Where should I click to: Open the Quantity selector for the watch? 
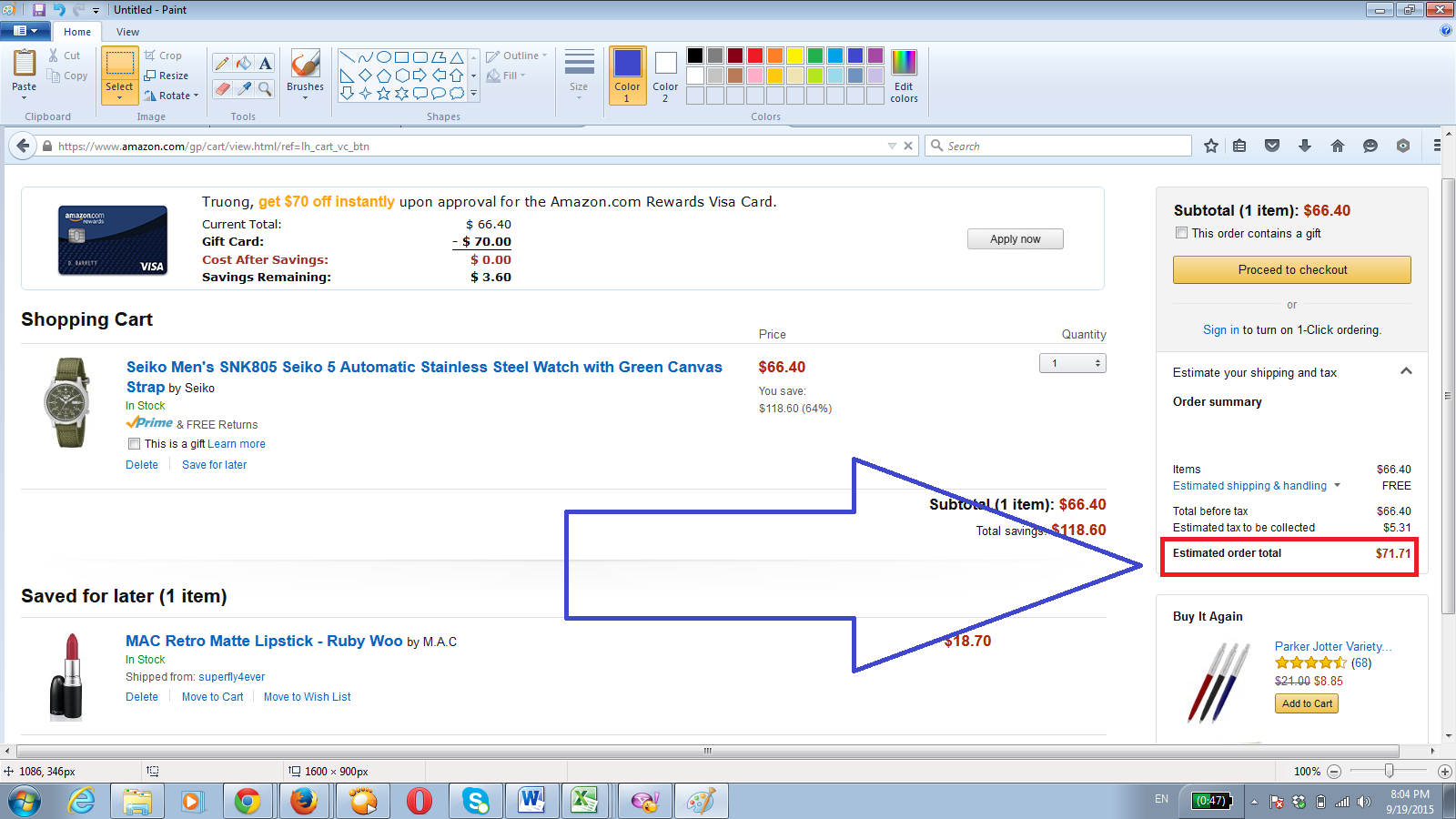point(1073,363)
